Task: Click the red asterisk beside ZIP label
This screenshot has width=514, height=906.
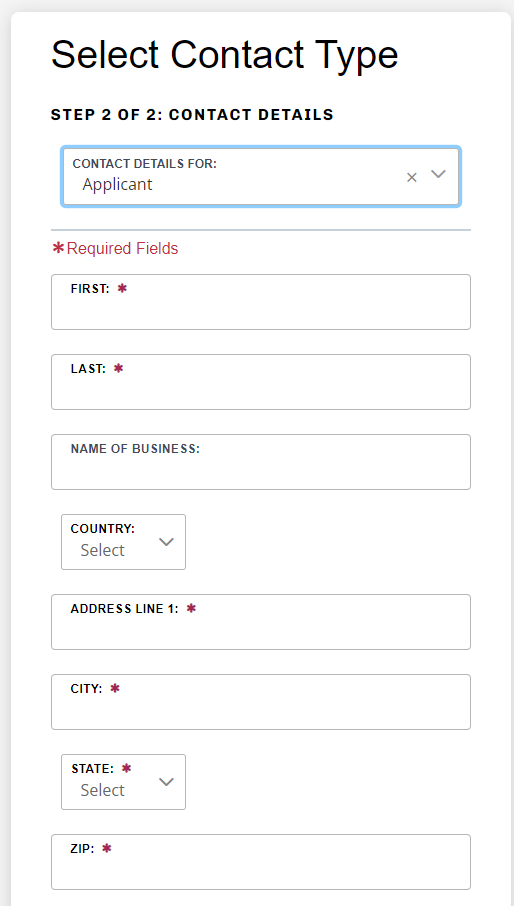Action: coord(106,848)
